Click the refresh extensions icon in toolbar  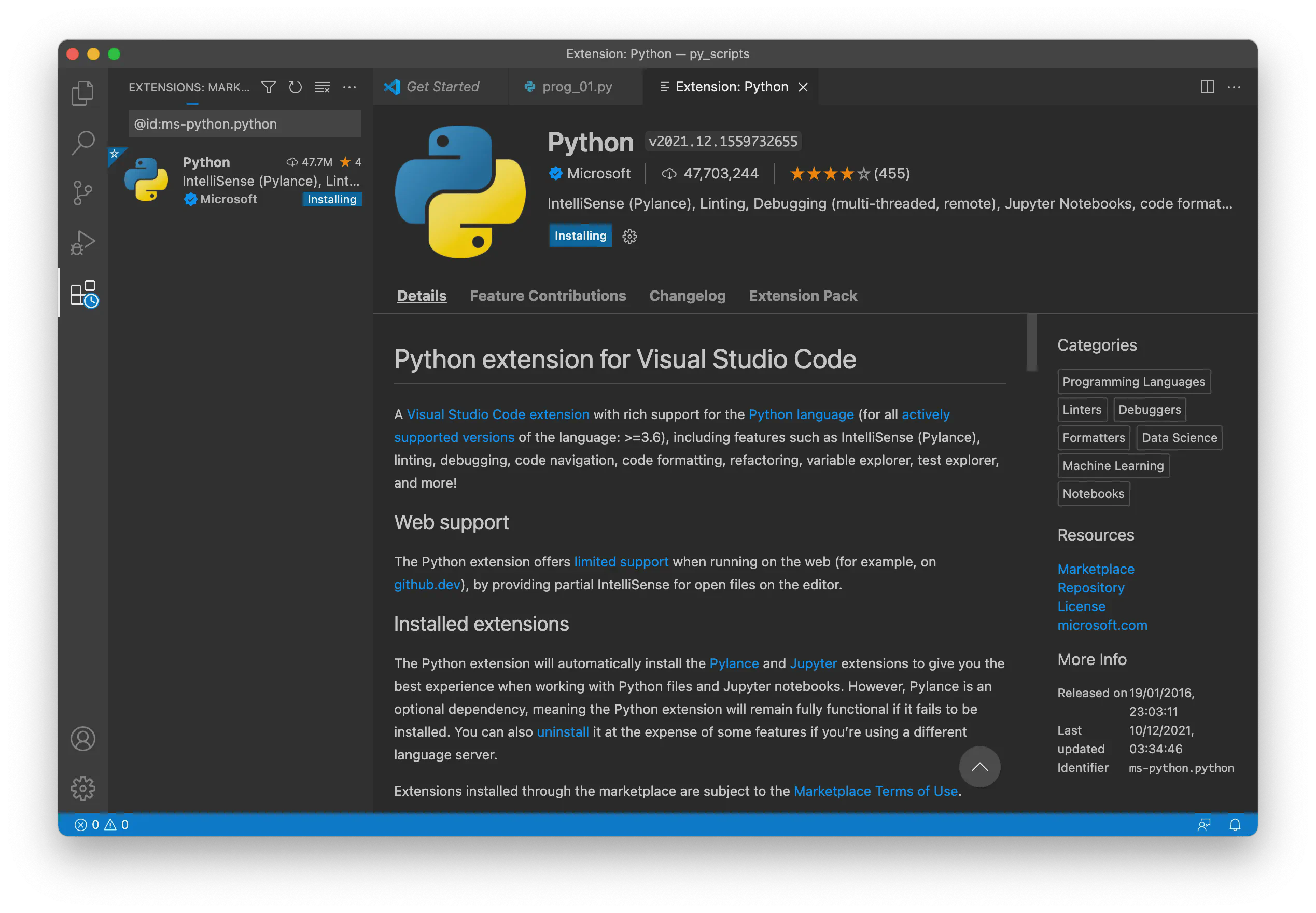point(296,88)
